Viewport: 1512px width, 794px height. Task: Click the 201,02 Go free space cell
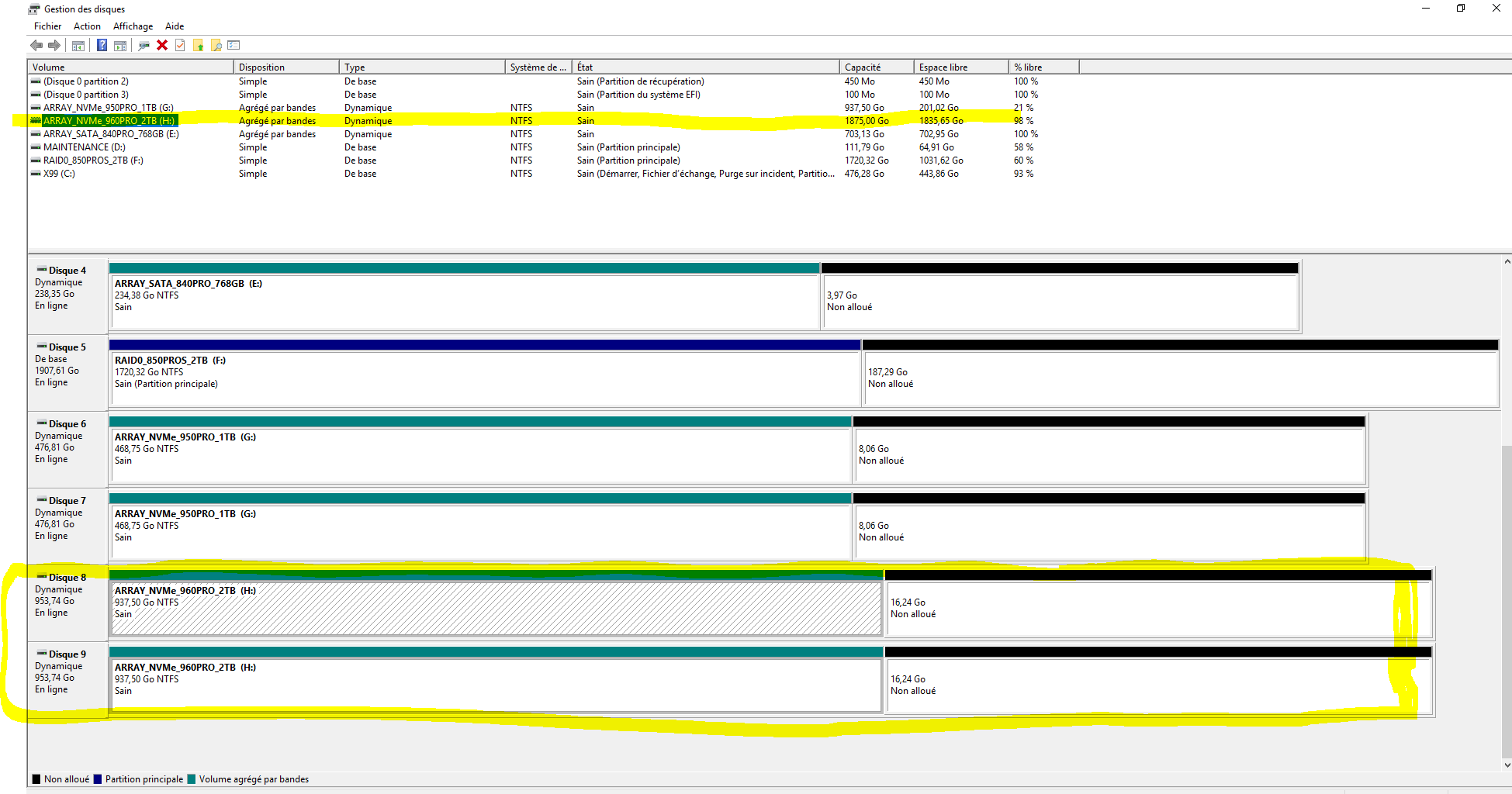(939, 108)
